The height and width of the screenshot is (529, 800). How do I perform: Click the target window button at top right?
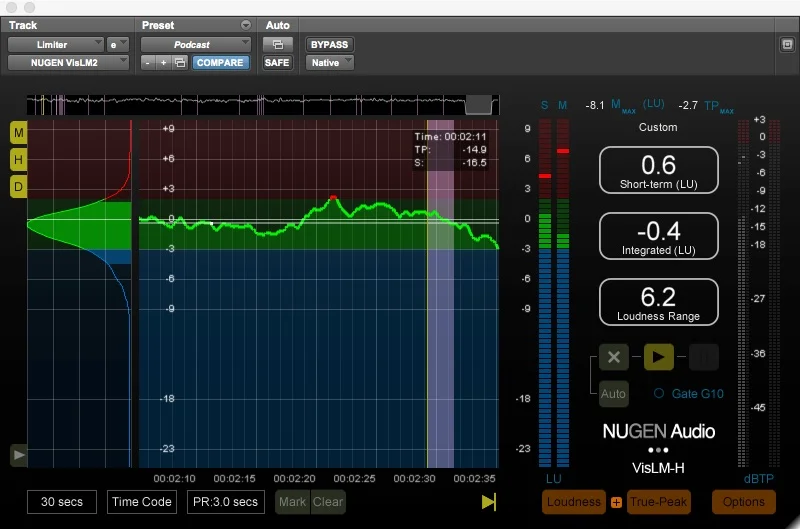click(787, 44)
